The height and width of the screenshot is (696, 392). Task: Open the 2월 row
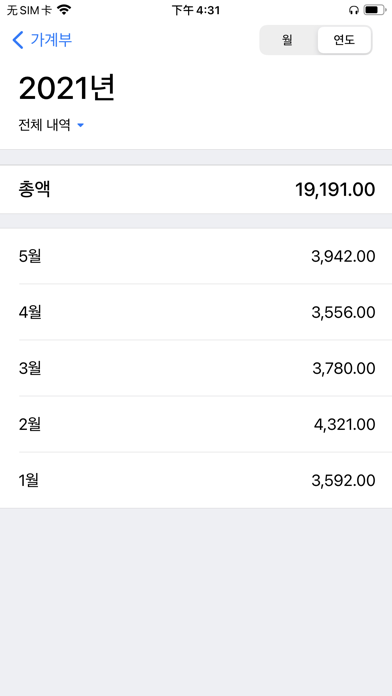coord(196,424)
